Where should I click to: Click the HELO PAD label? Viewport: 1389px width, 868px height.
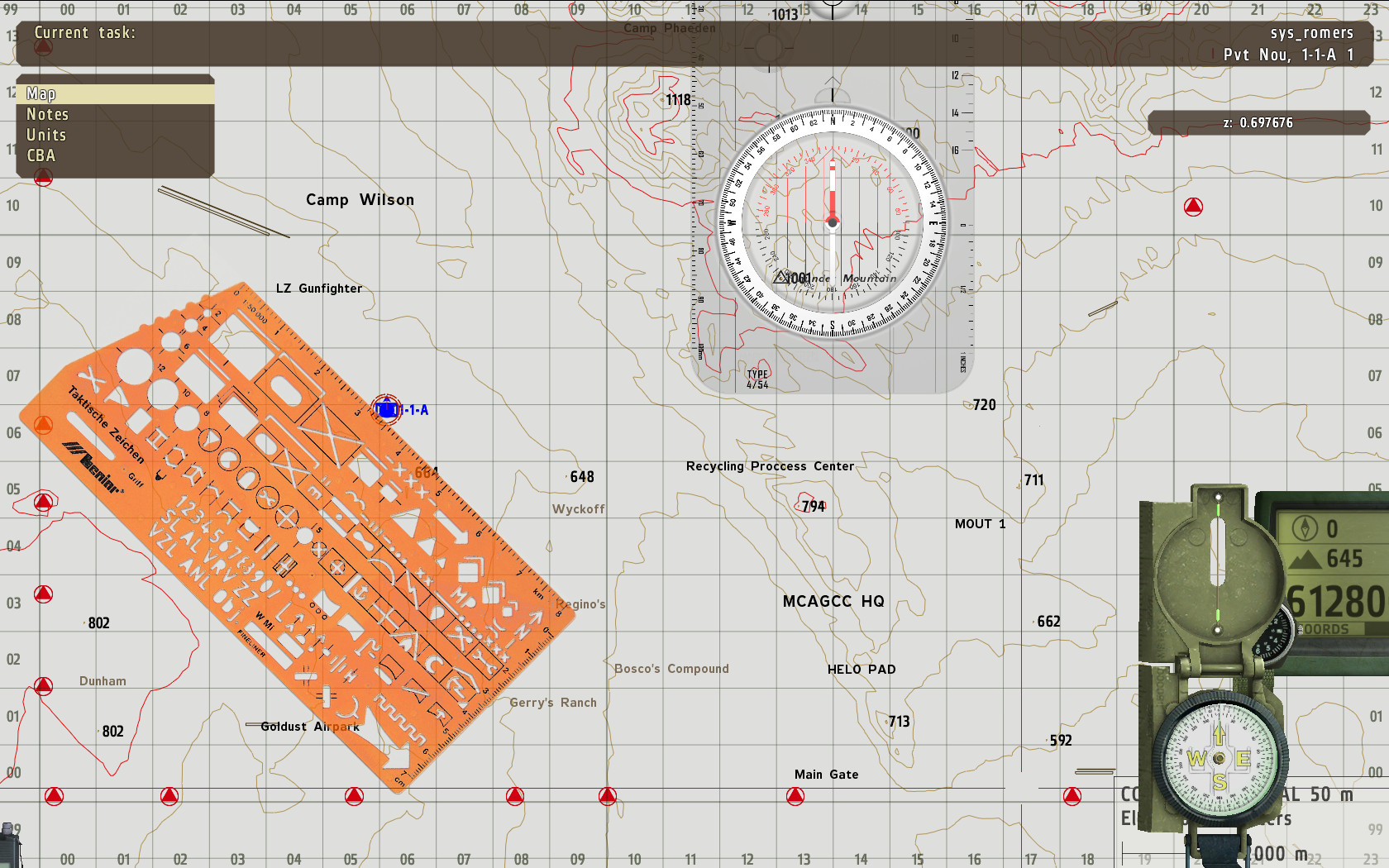tap(862, 670)
